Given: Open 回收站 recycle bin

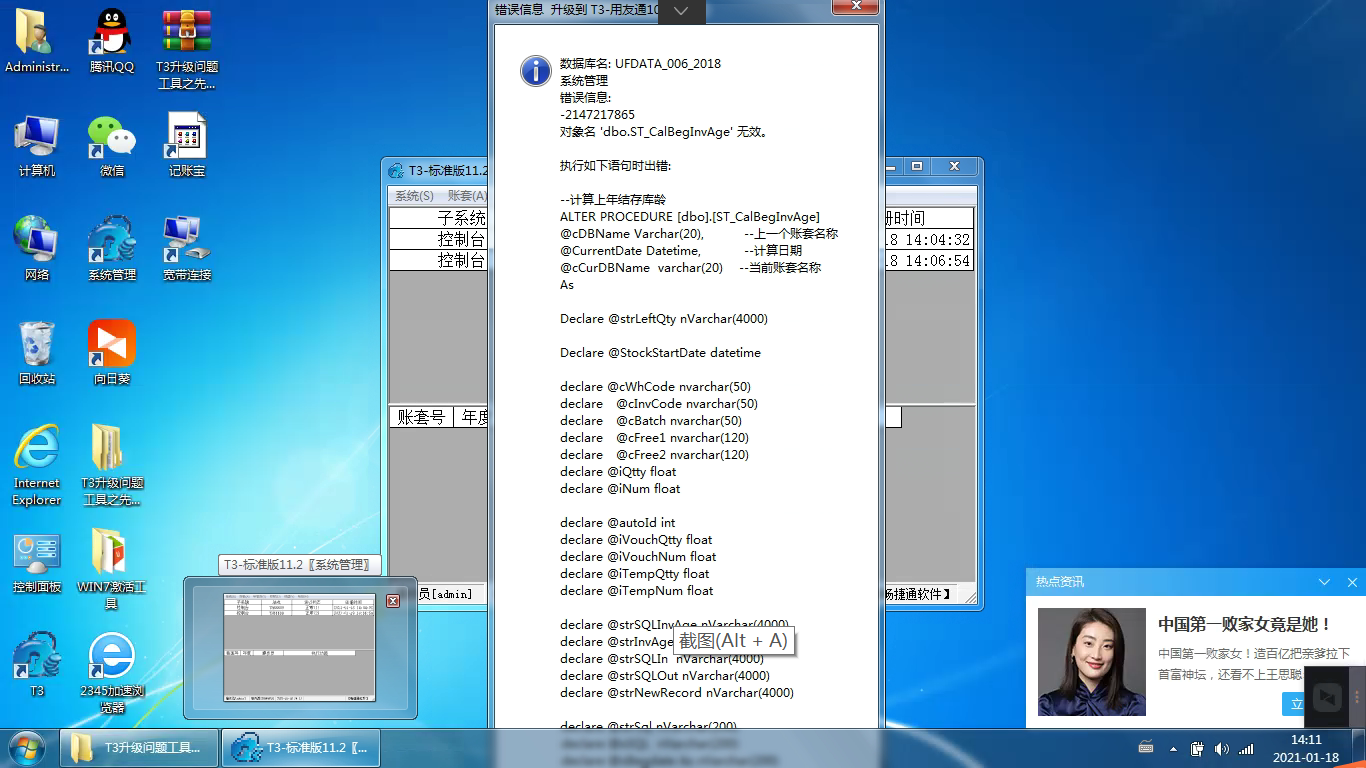Looking at the screenshot, I should (37, 354).
